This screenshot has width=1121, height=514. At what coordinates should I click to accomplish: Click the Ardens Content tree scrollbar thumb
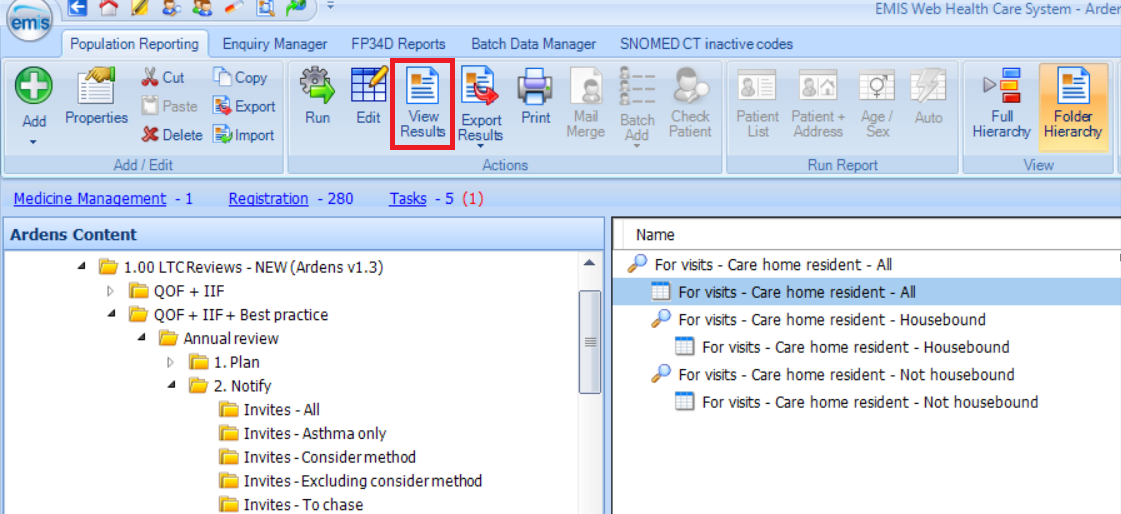590,342
